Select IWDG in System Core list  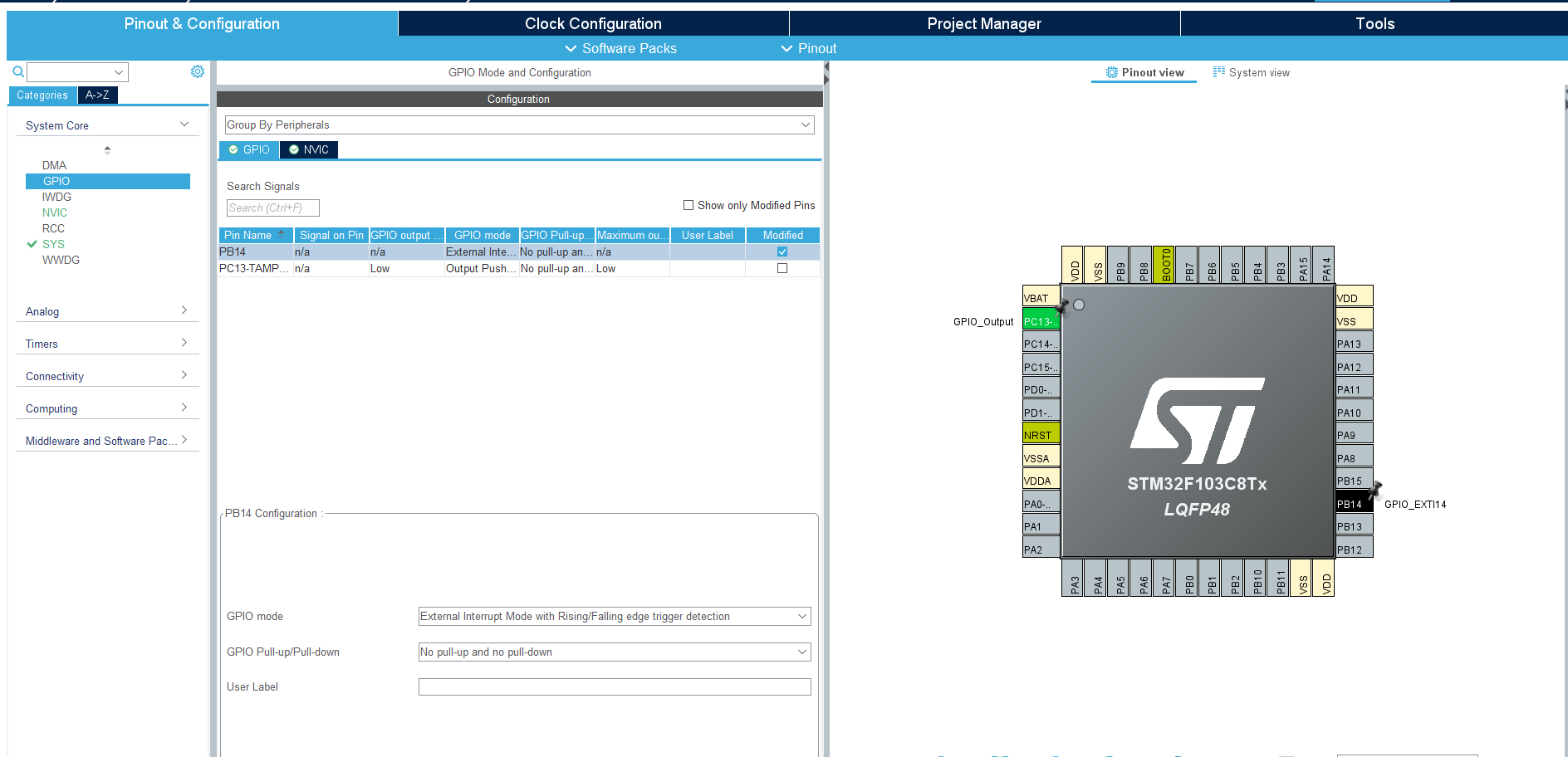coord(56,197)
